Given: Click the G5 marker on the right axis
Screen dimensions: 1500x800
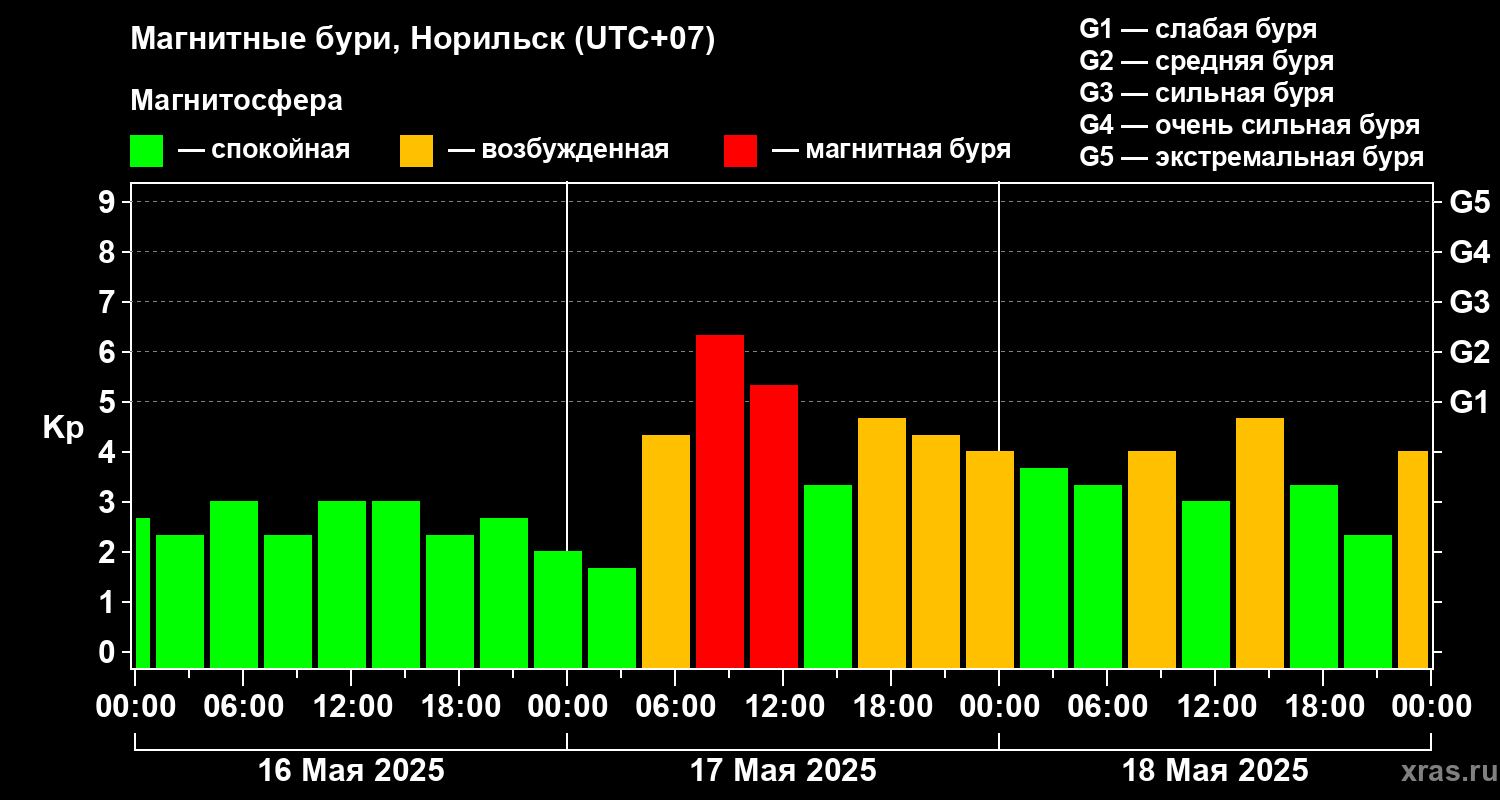Looking at the screenshot, I should click(x=1469, y=202).
